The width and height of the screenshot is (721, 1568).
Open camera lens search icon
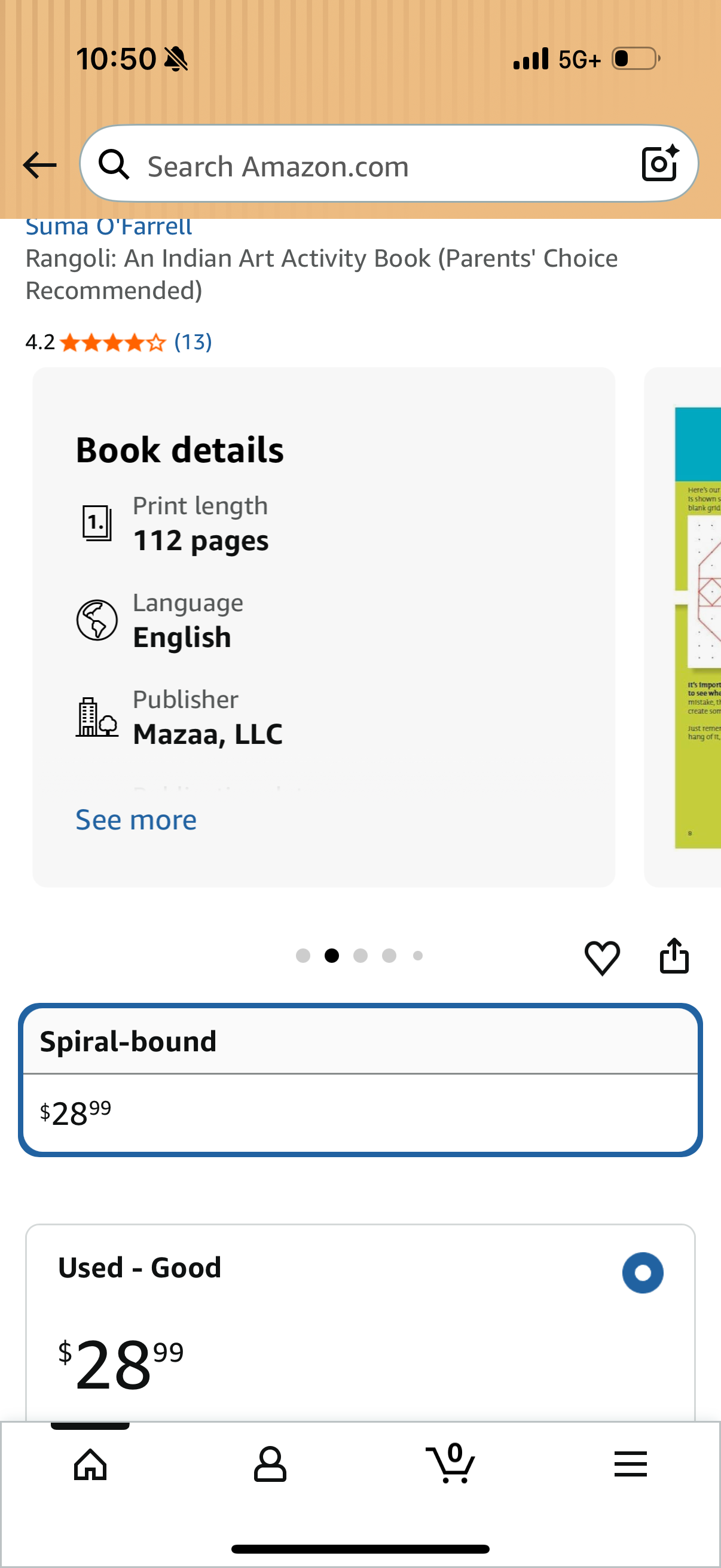point(660,163)
